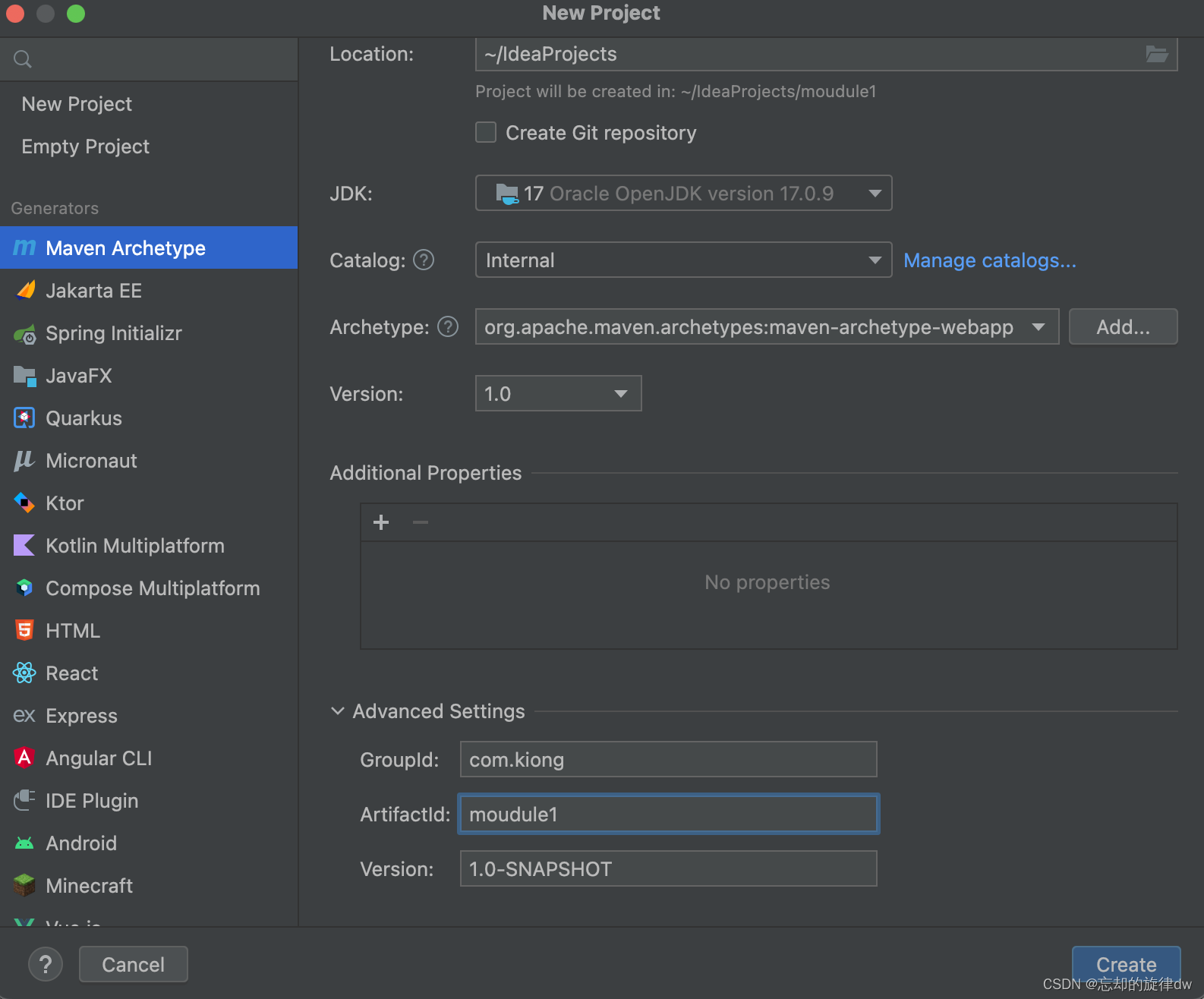Click the Quarkus logo icon
Image resolution: width=1204 pixels, height=999 pixels.
click(24, 418)
